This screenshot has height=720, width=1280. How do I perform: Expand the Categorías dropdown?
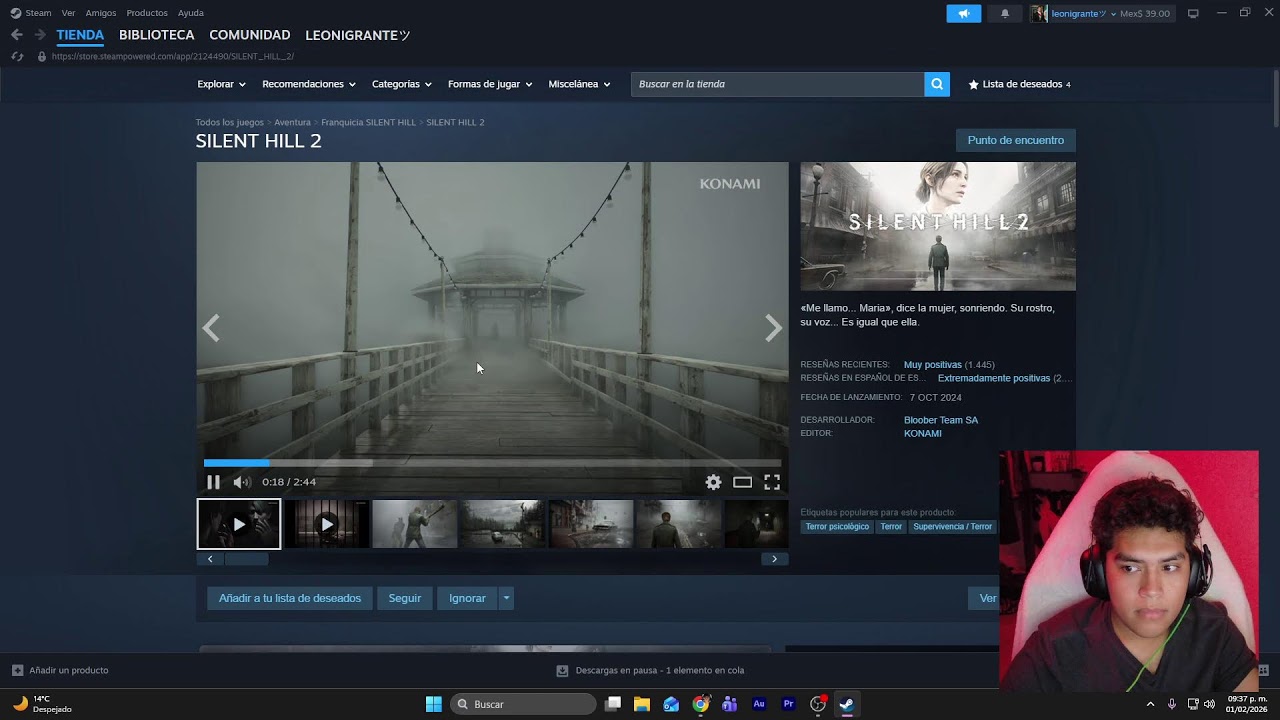point(402,84)
